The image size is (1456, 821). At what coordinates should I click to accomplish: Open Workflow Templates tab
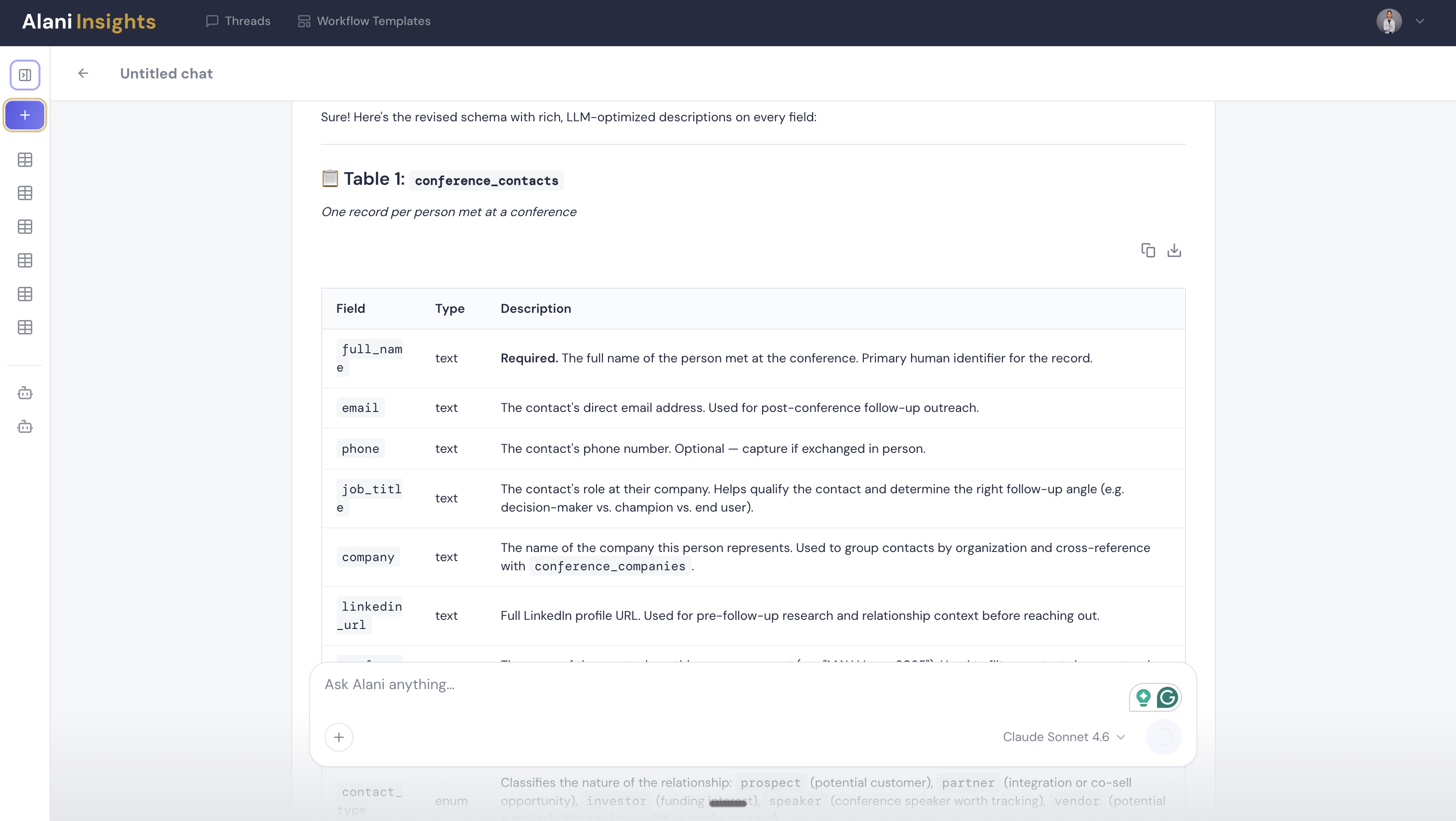364,21
